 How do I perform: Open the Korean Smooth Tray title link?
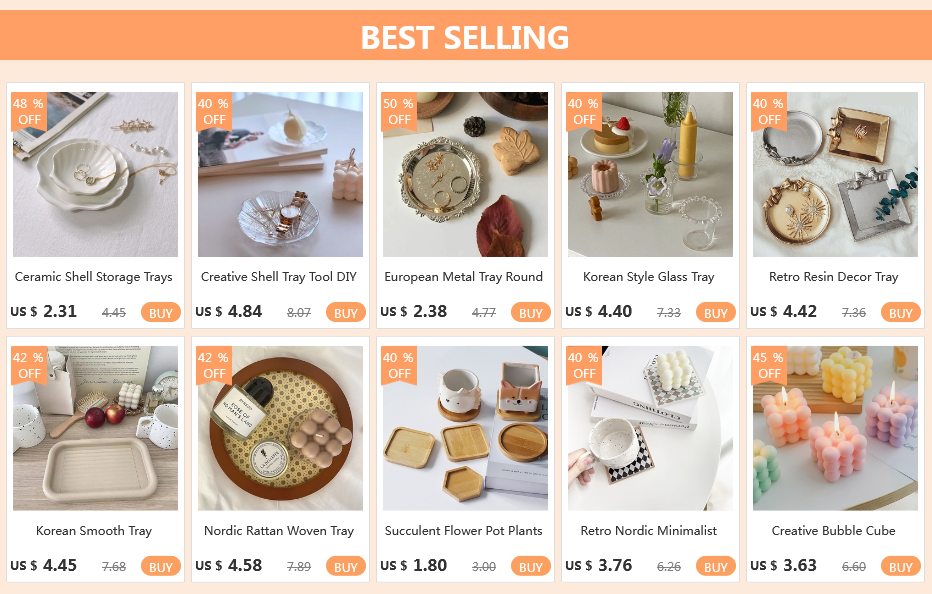pos(94,531)
